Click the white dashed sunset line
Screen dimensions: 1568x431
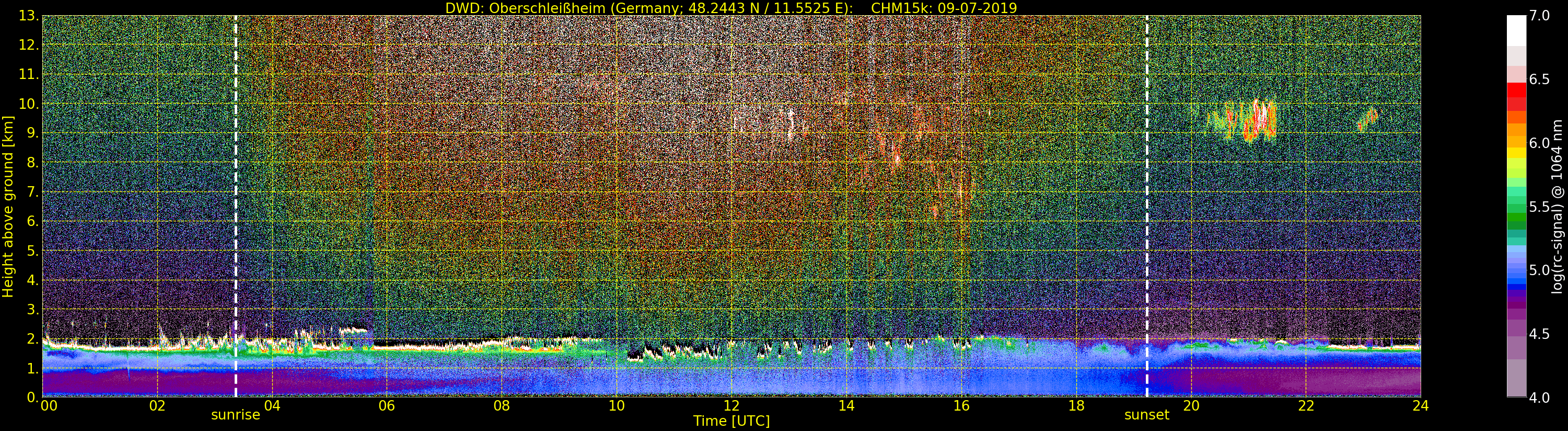[1147, 206]
